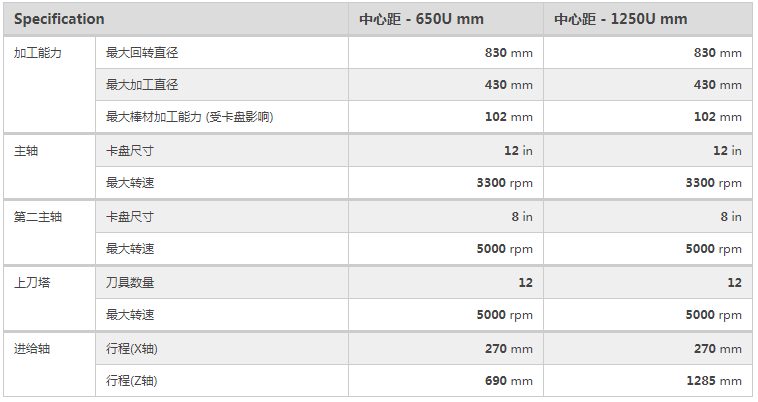Click 830 mm value under the 1250U column

click(x=718, y=53)
